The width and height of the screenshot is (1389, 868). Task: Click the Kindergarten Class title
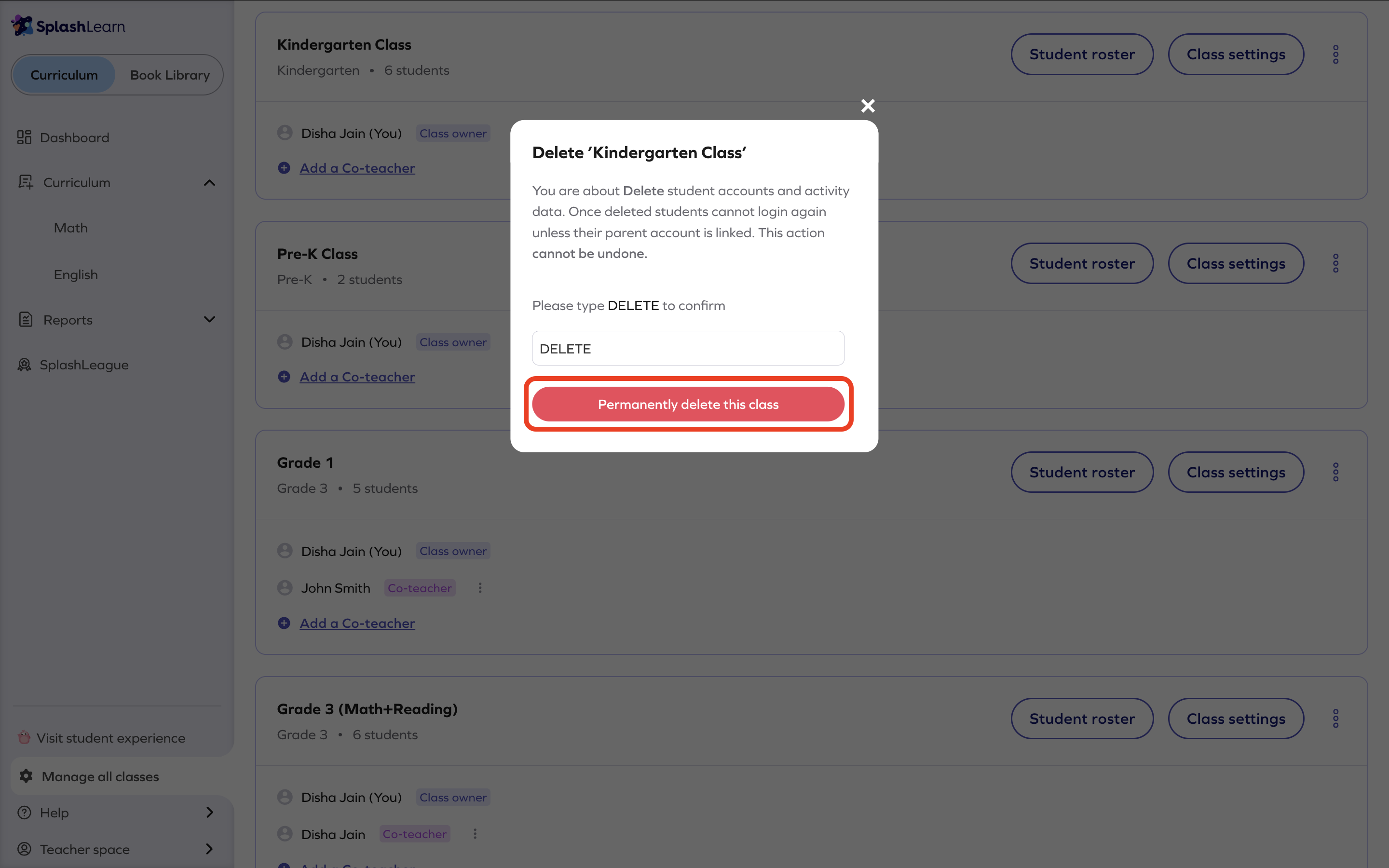[x=344, y=44]
